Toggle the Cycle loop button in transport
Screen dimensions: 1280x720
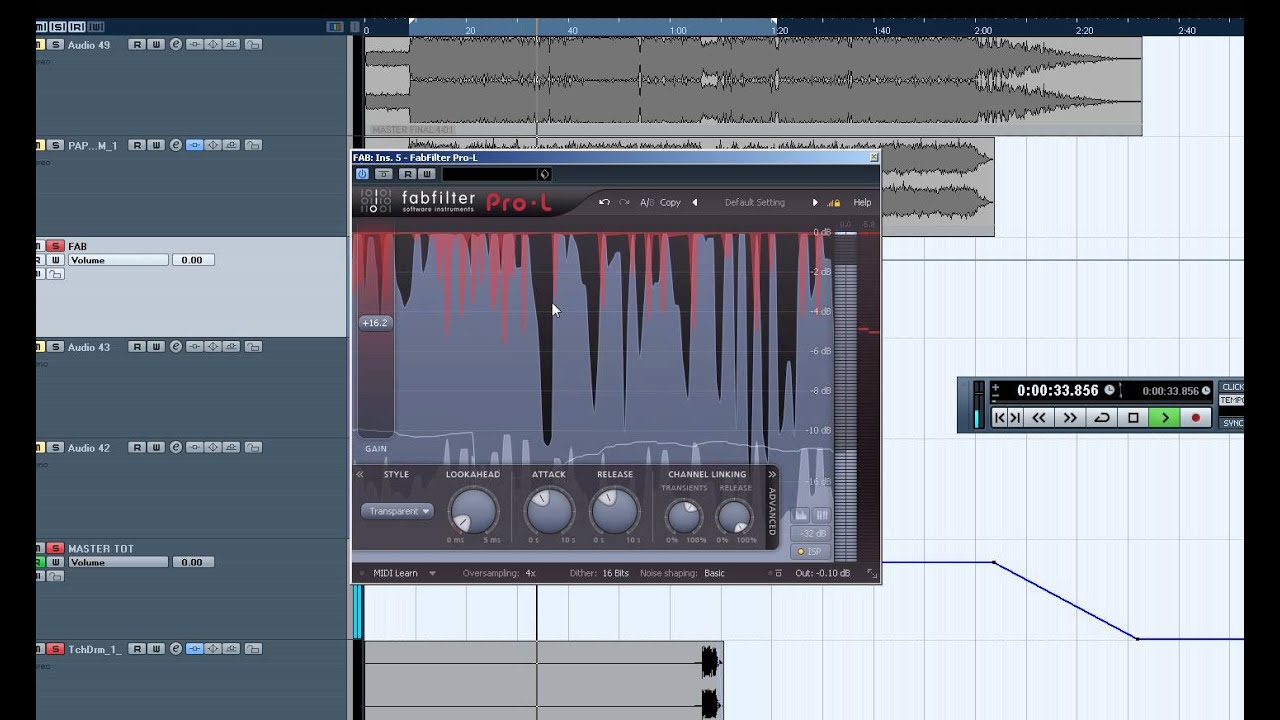coord(1102,418)
